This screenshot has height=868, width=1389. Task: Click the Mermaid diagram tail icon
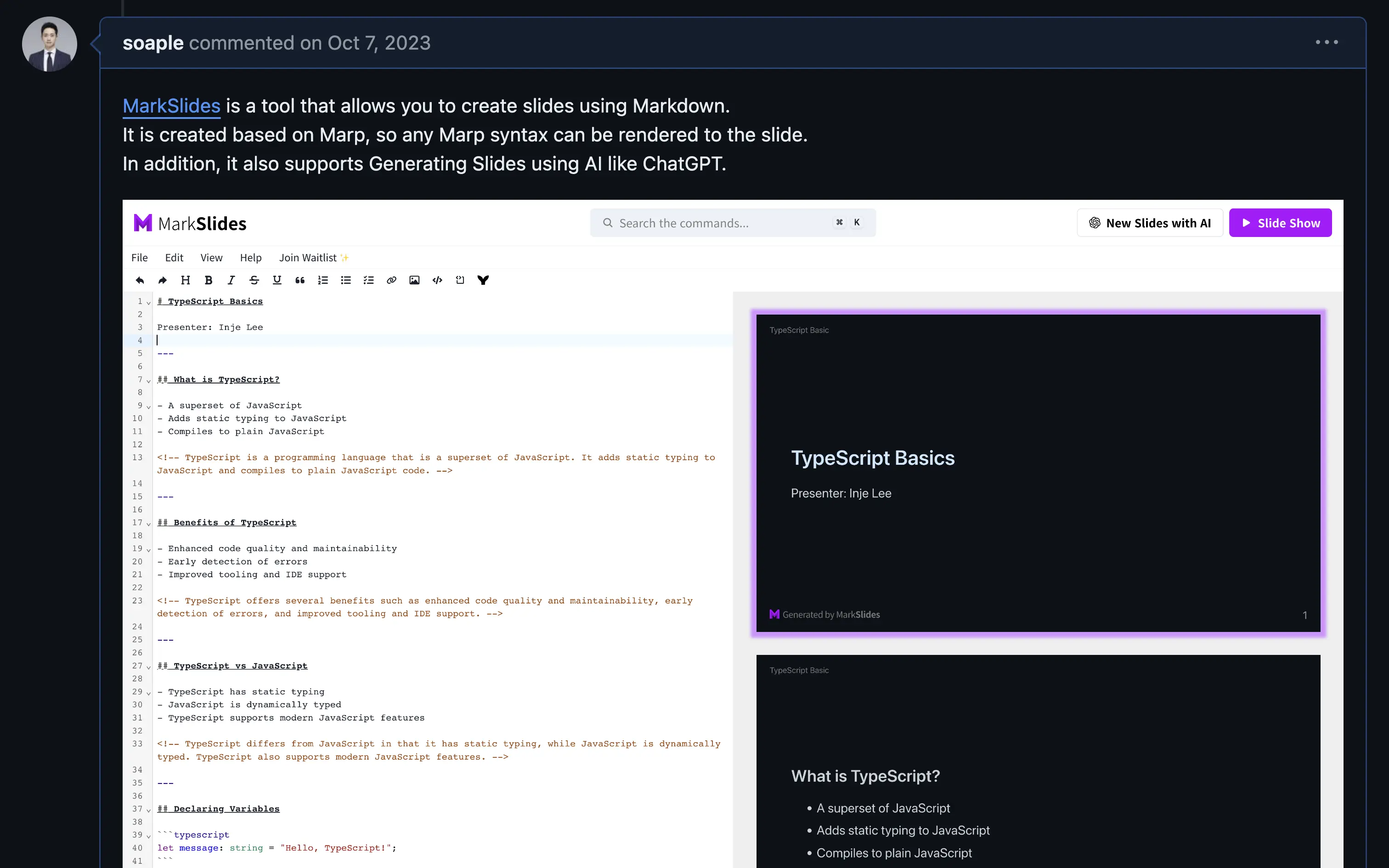click(483, 280)
